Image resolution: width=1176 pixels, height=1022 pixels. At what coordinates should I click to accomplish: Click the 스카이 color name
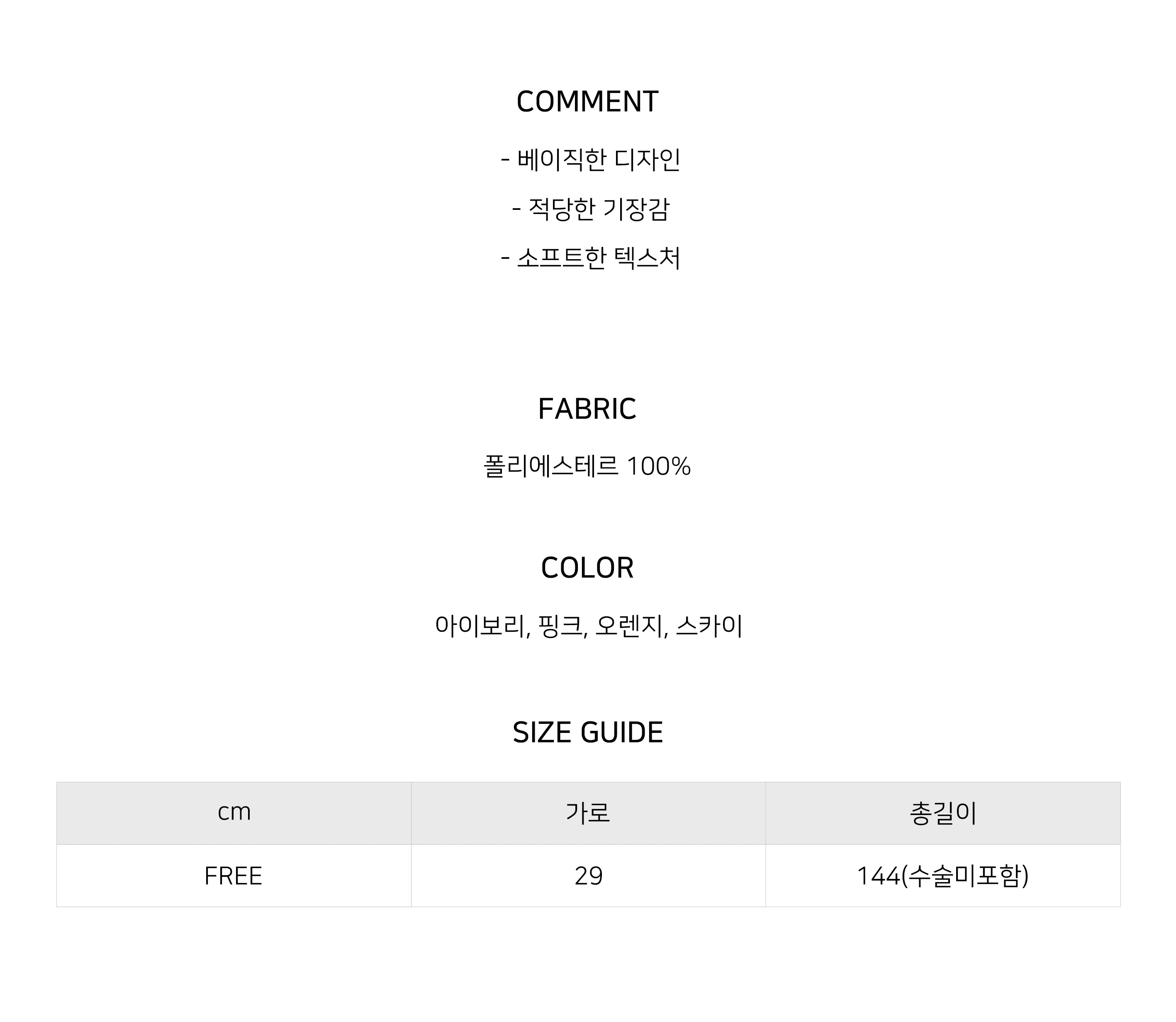[709, 625]
